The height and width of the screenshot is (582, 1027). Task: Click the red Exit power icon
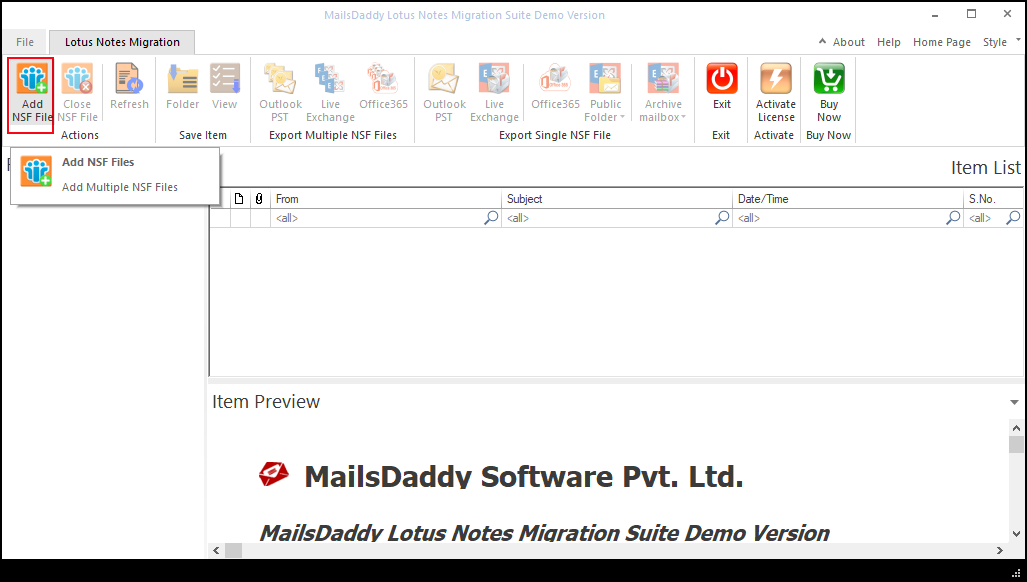tap(722, 79)
